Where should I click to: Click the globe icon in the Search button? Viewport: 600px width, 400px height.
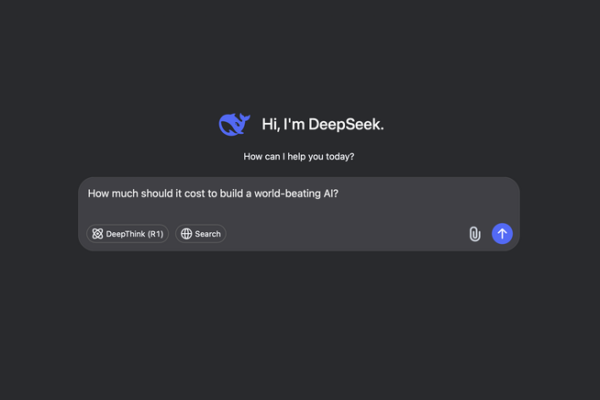pyautogui.click(x=186, y=234)
